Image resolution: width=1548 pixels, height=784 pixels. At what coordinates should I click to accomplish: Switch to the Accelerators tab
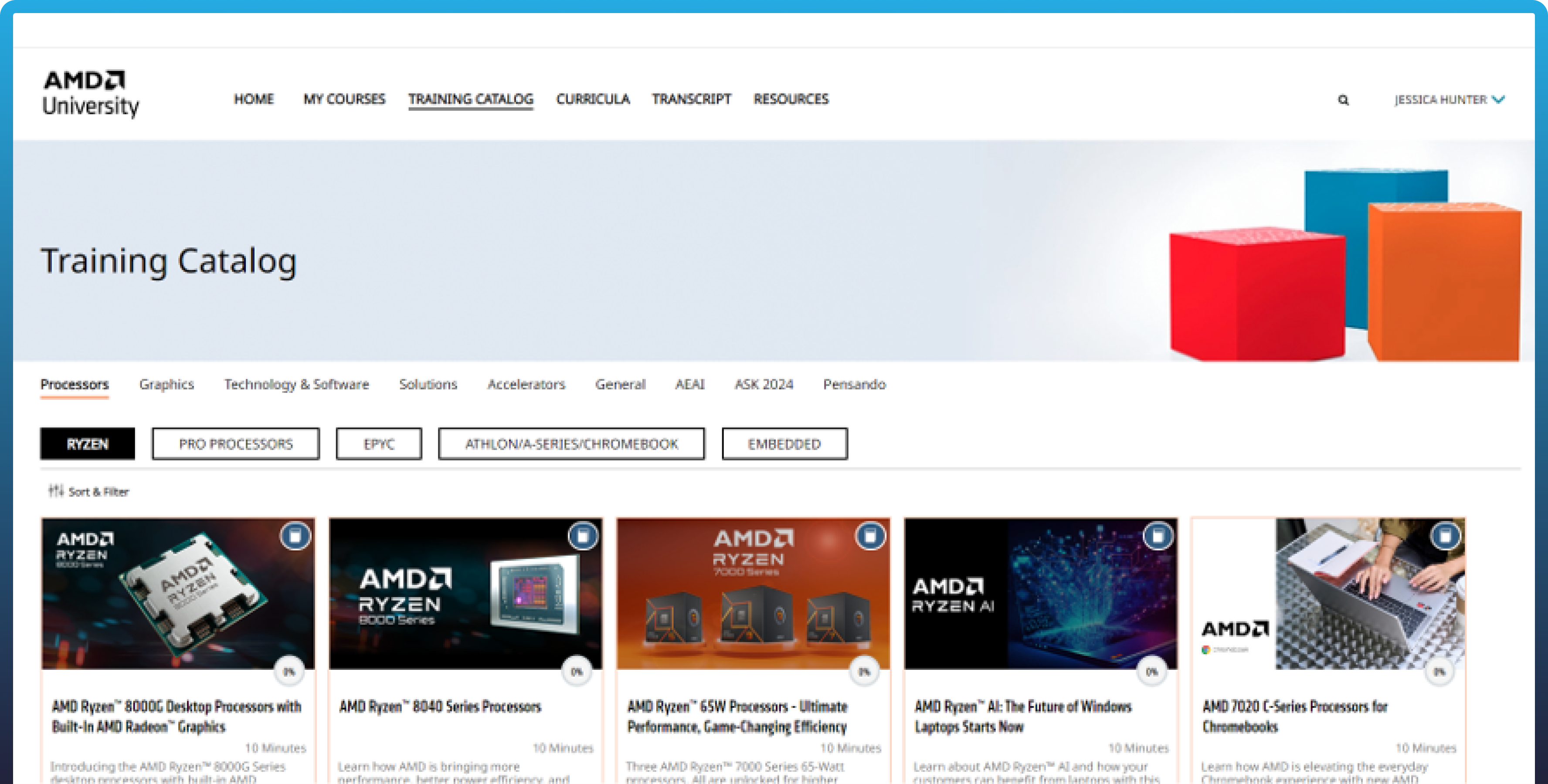(x=526, y=385)
